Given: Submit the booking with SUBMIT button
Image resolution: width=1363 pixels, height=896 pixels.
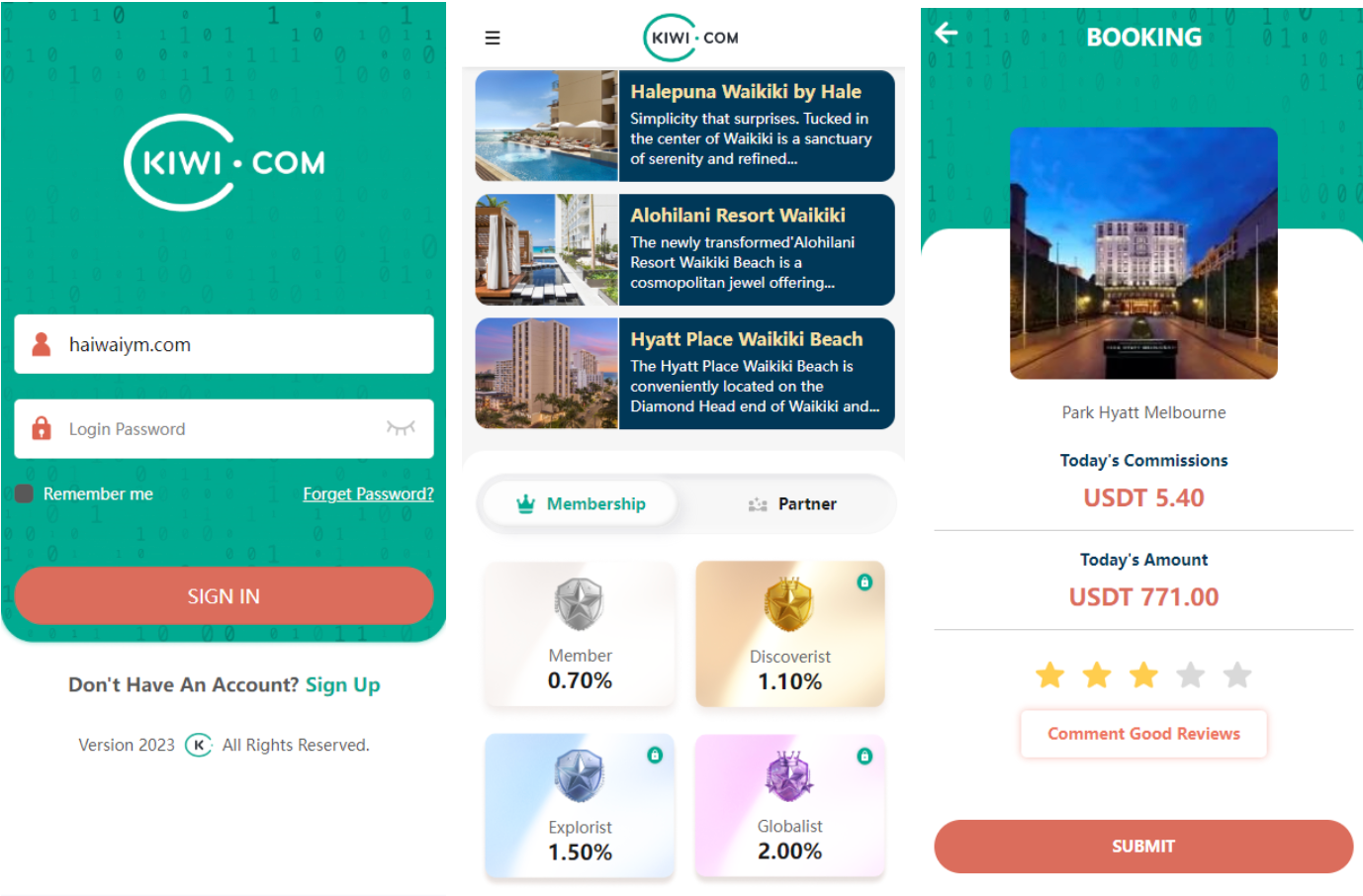Looking at the screenshot, I should (1143, 847).
